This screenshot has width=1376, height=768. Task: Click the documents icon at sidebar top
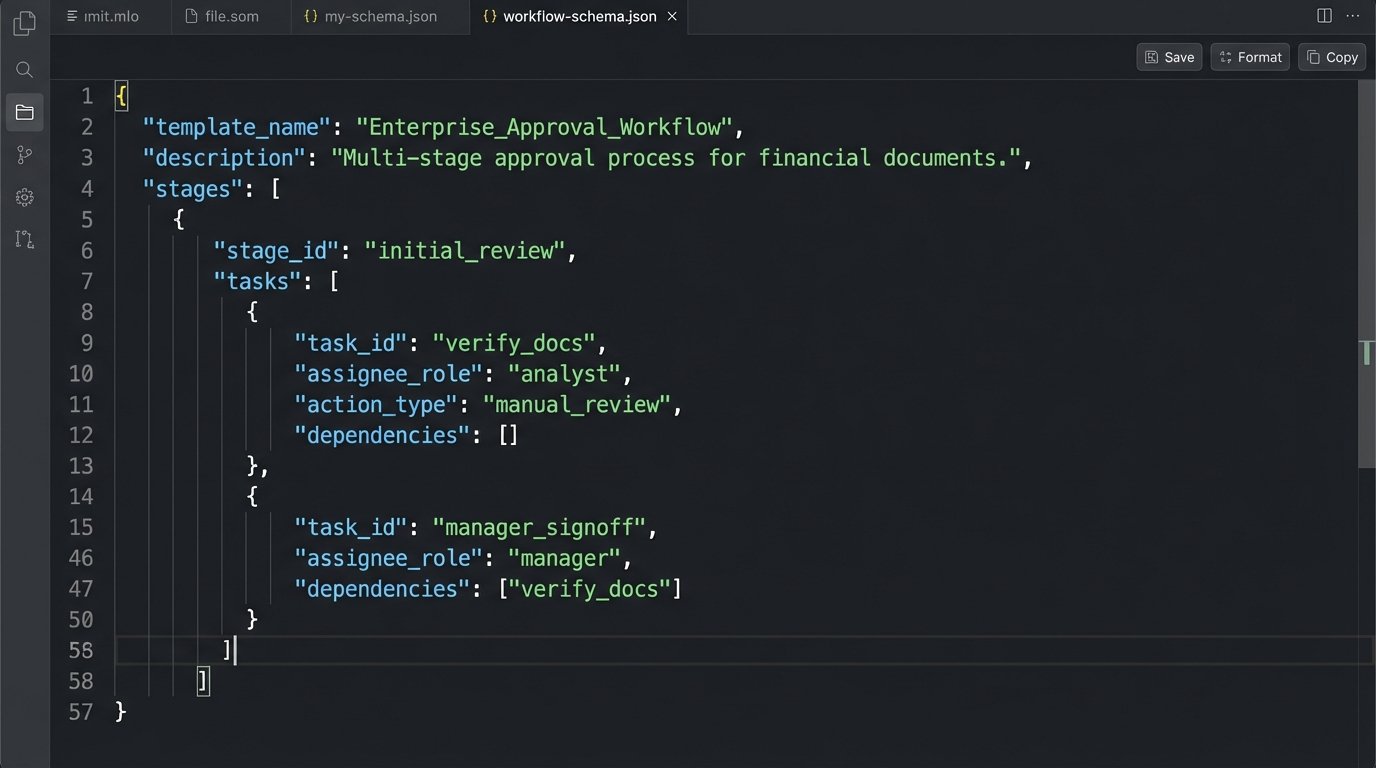[24, 23]
